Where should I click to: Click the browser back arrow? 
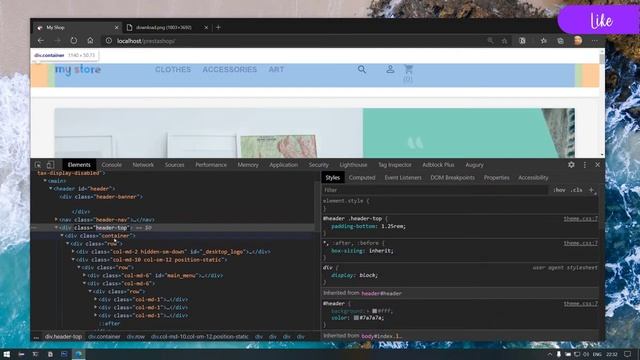tap(41, 41)
